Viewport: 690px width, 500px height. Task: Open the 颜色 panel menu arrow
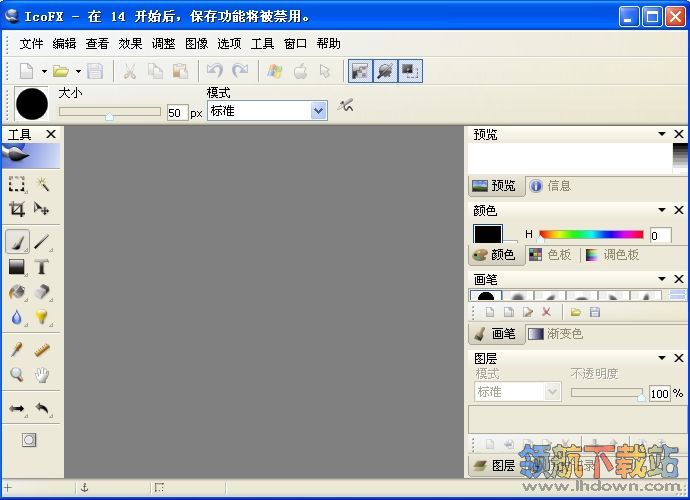click(662, 210)
